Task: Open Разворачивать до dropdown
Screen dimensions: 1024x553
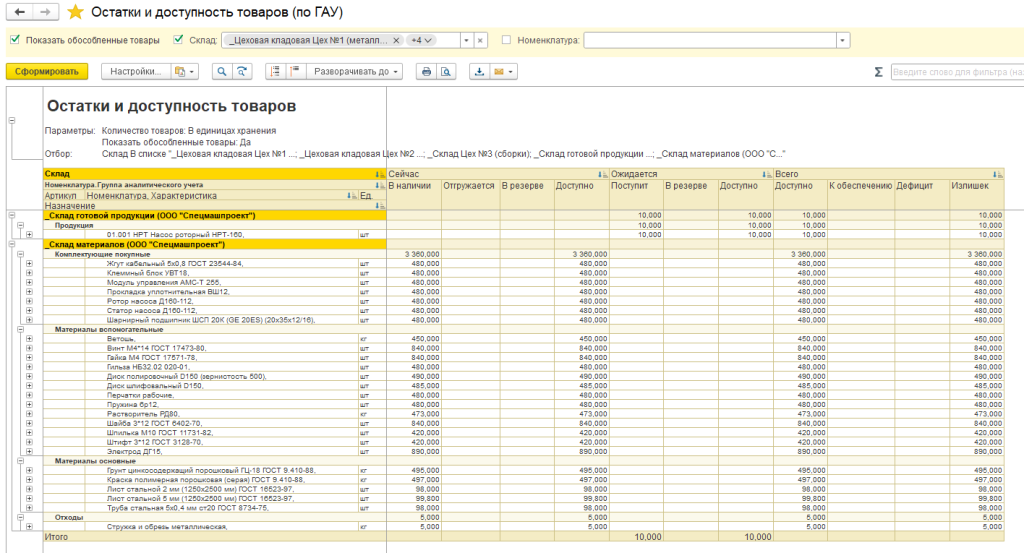Action: point(356,72)
